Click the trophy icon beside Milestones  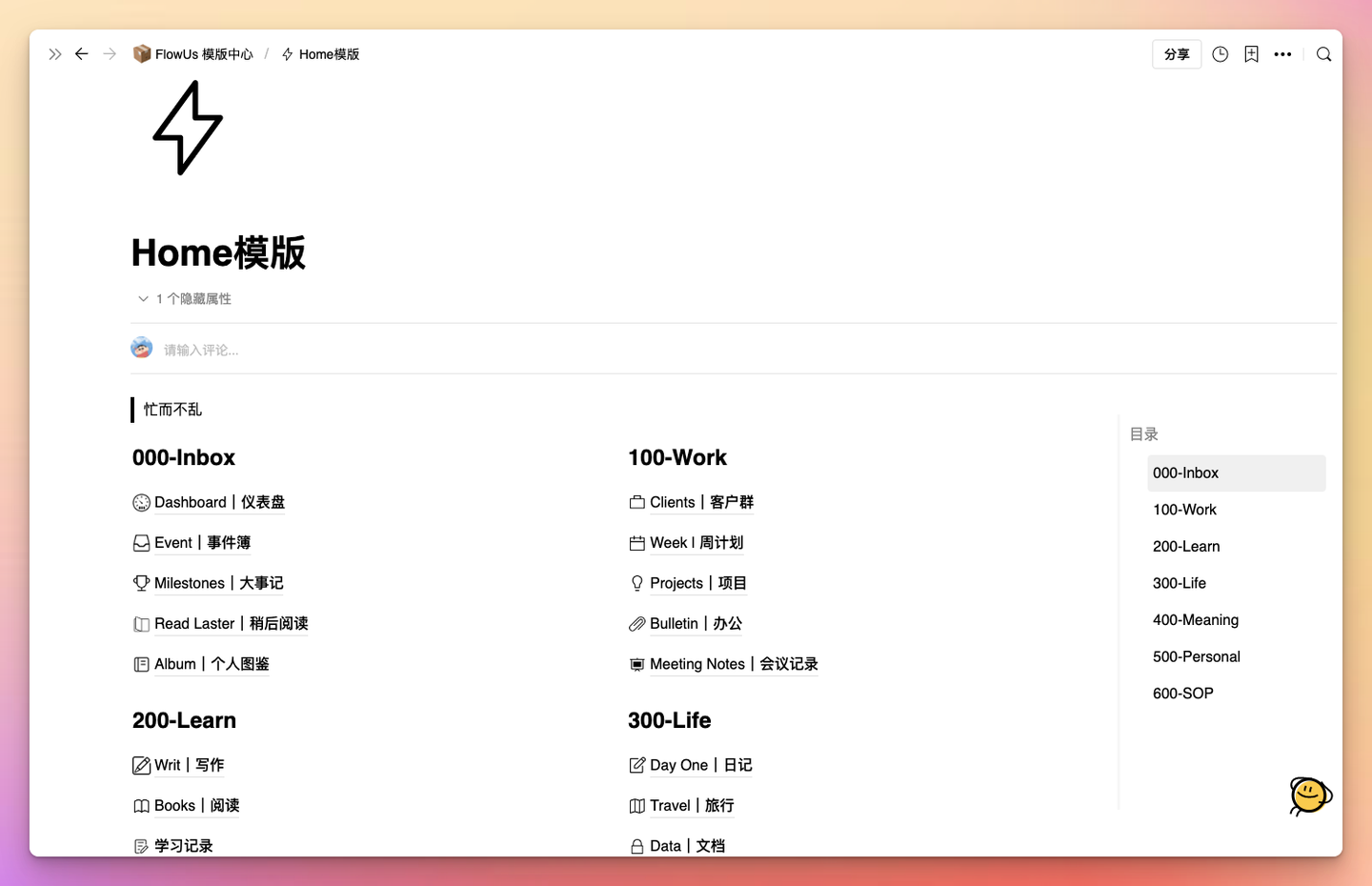[x=141, y=582]
